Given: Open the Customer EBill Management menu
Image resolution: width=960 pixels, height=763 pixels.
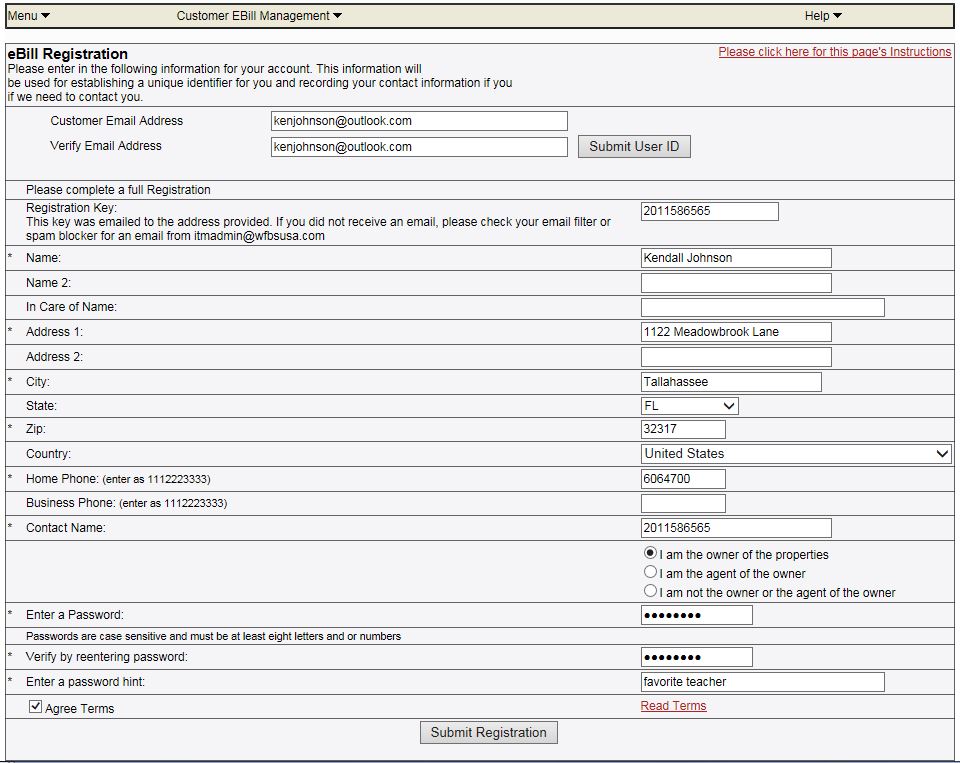Looking at the screenshot, I should [259, 16].
